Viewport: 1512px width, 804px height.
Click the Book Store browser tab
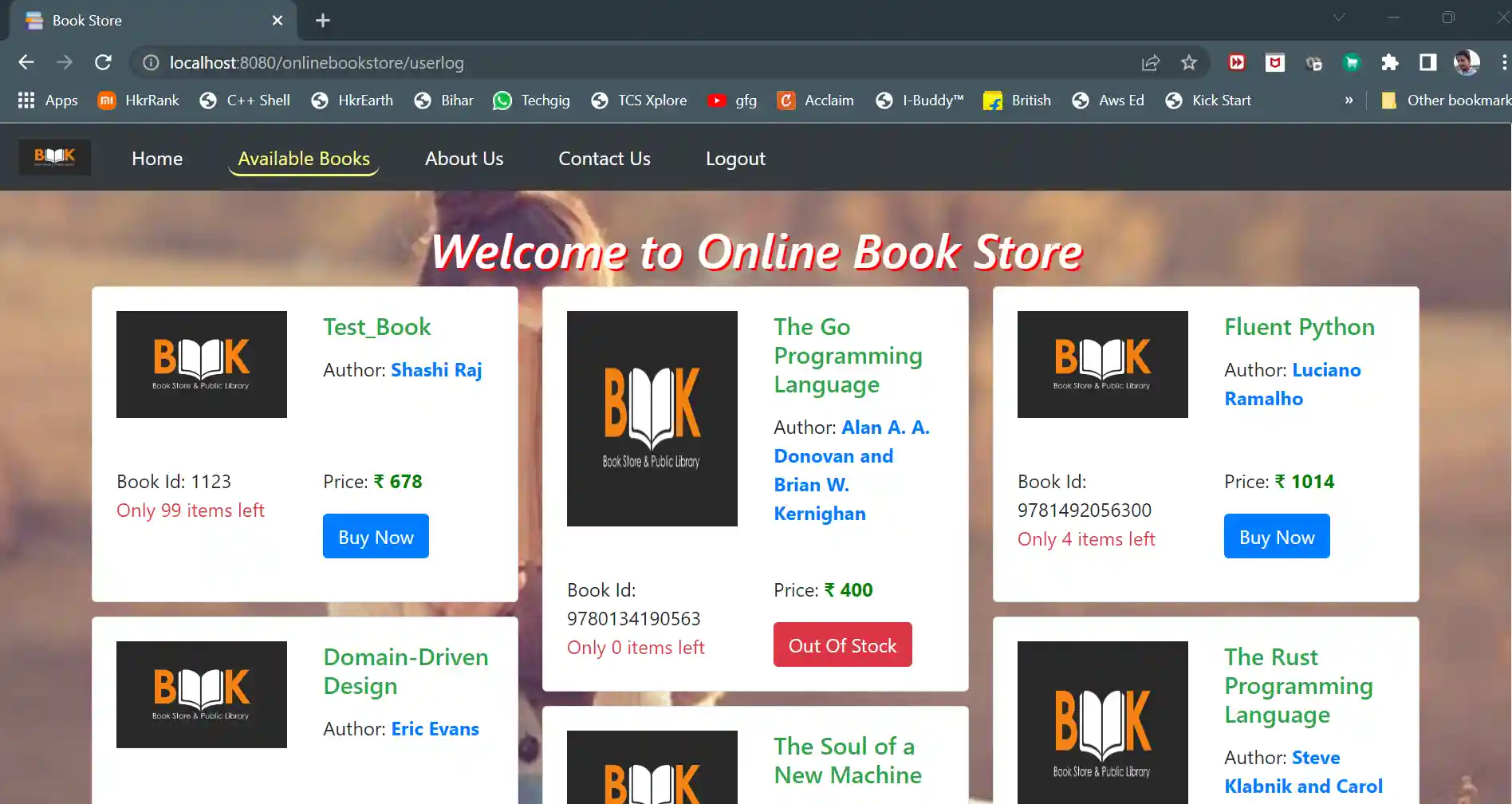click(x=152, y=21)
